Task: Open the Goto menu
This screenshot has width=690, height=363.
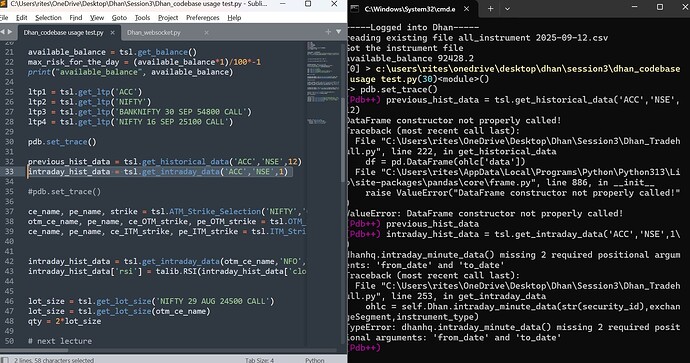Action: pyautogui.click(x=119, y=18)
